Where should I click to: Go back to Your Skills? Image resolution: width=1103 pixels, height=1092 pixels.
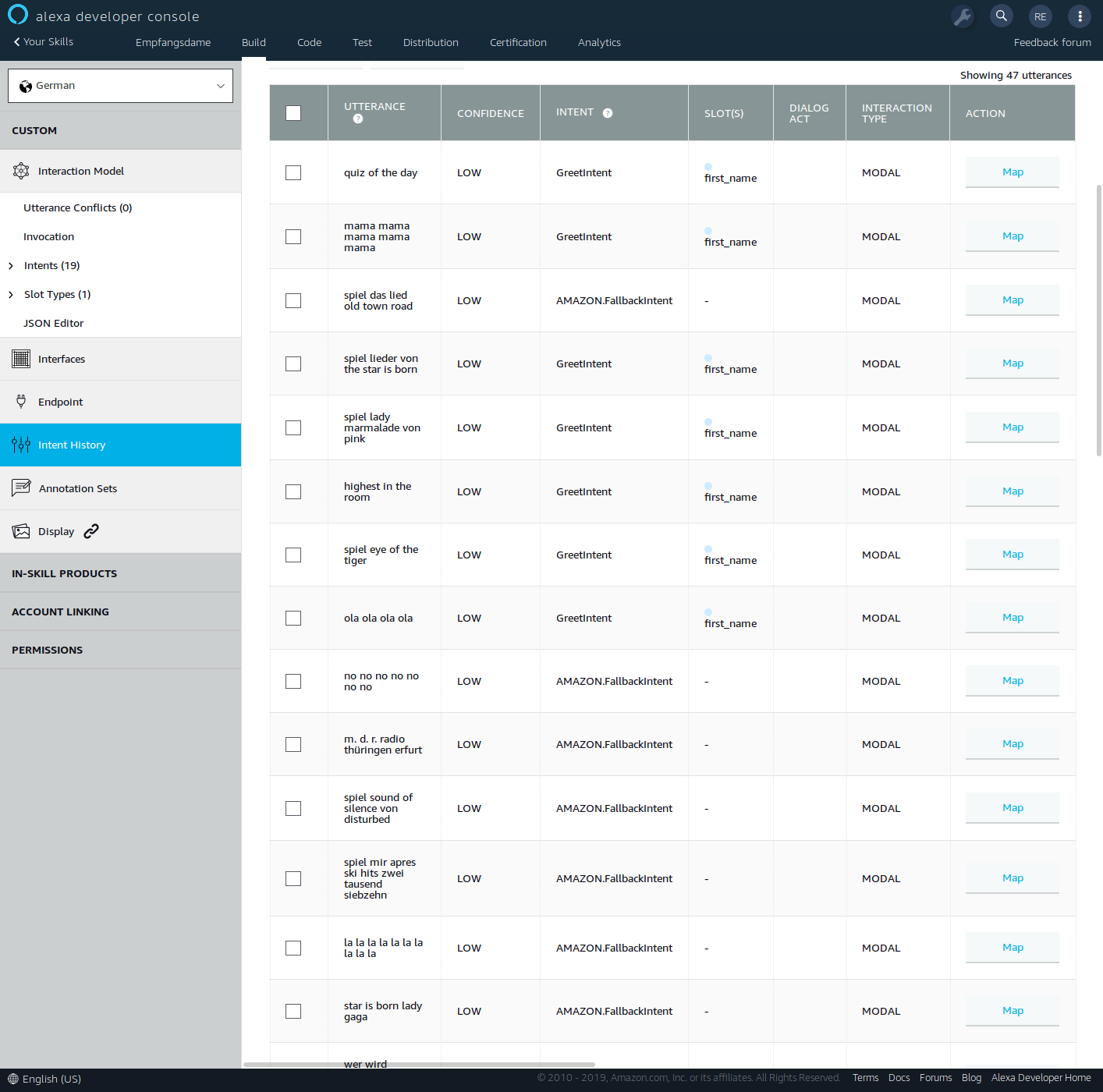44,42
